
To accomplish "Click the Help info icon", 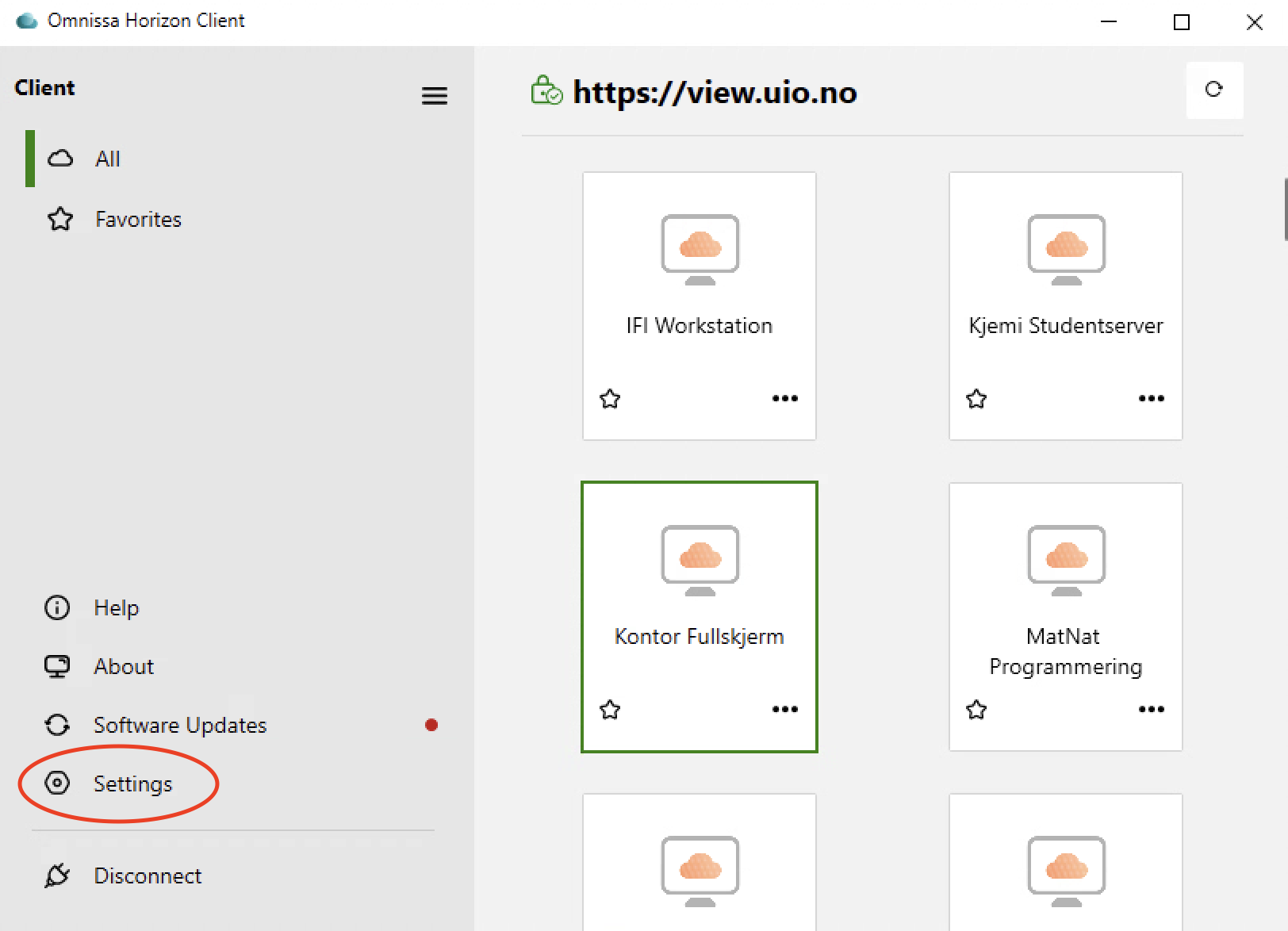I will click(57, 607).
